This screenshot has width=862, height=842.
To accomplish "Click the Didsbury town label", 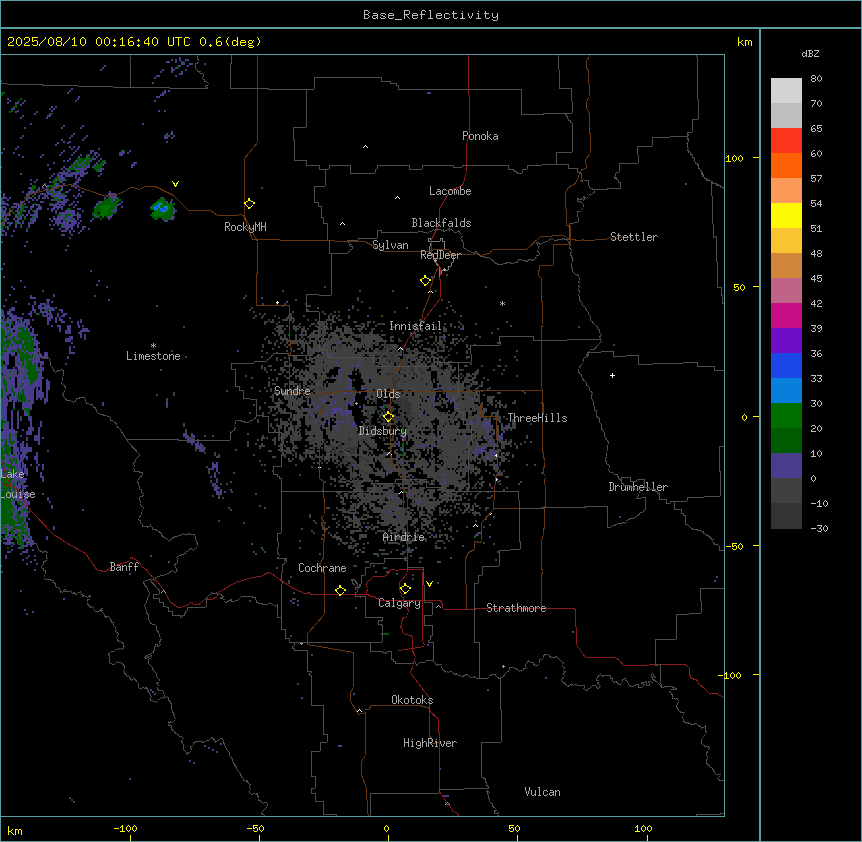I will click(383, 431).
